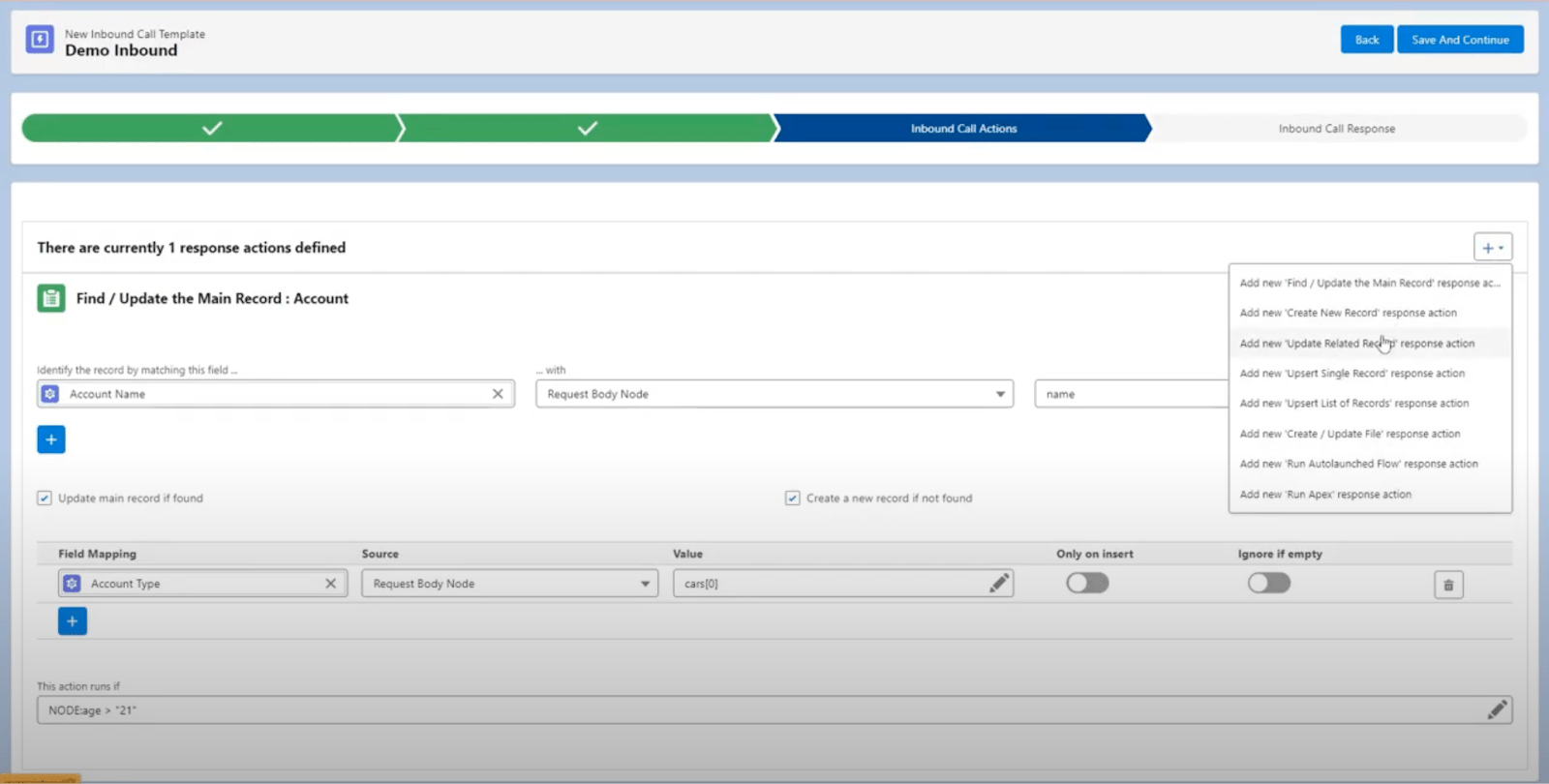
Task: Click the Account Name lookup field
Action: click(x=276, y=394)
